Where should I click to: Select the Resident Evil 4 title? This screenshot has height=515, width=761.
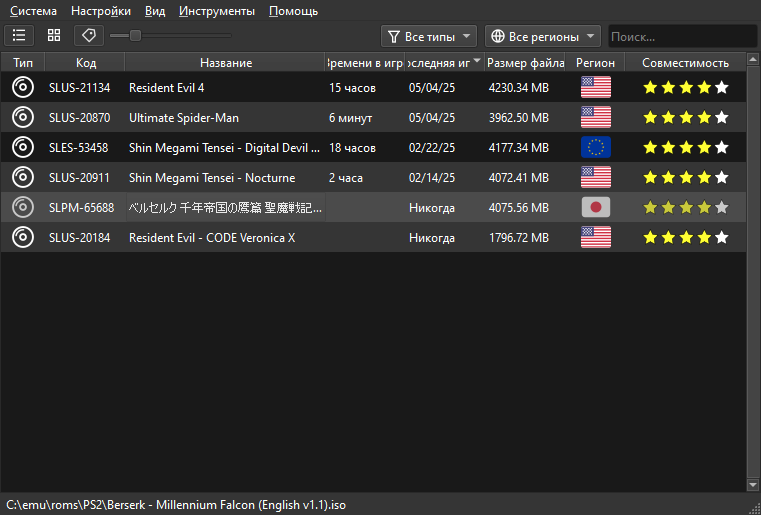[166, 88]
